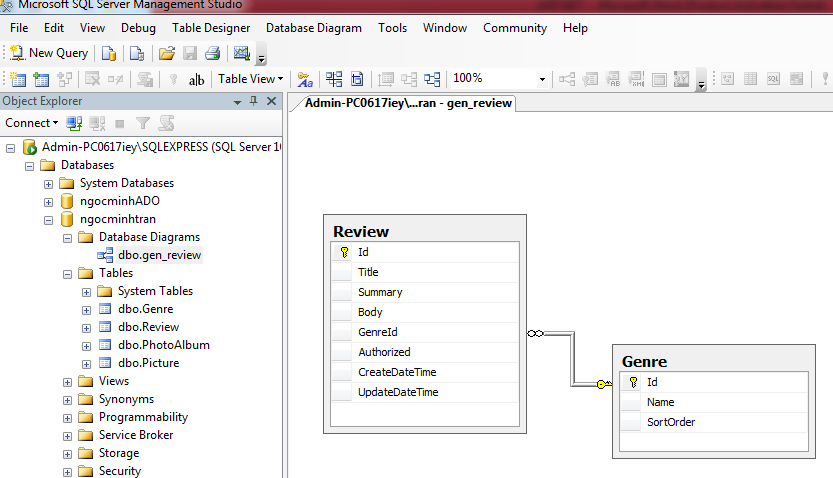Screen dimensions: 833x478
Task: Open file with the folder icon
Action: (x=167, y=53)
